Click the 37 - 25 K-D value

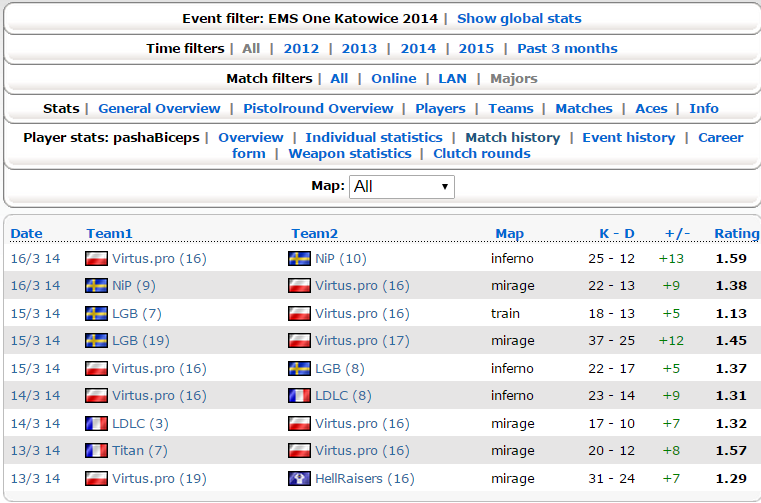612,341
